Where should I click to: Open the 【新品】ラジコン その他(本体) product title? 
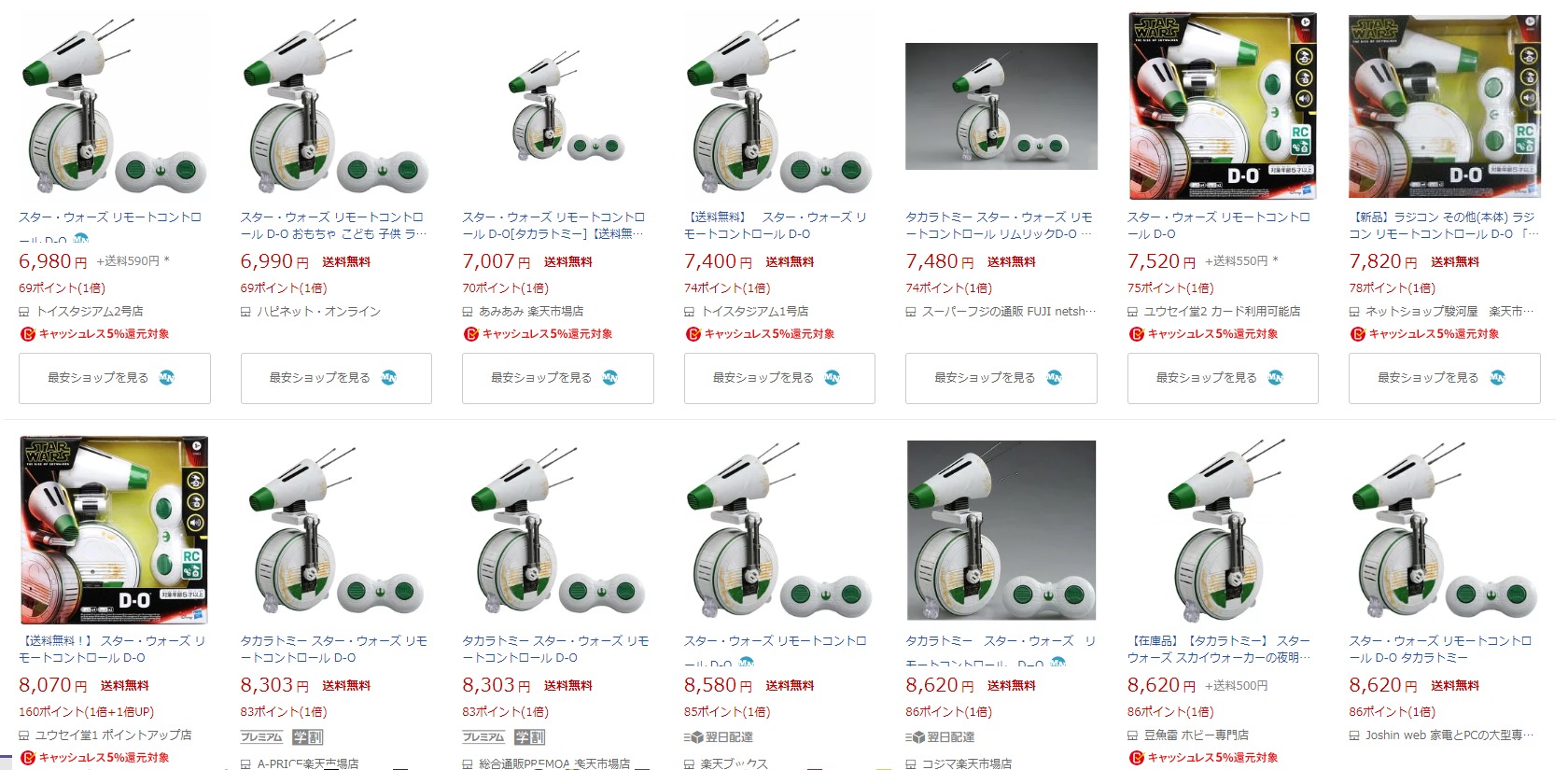1443,225
